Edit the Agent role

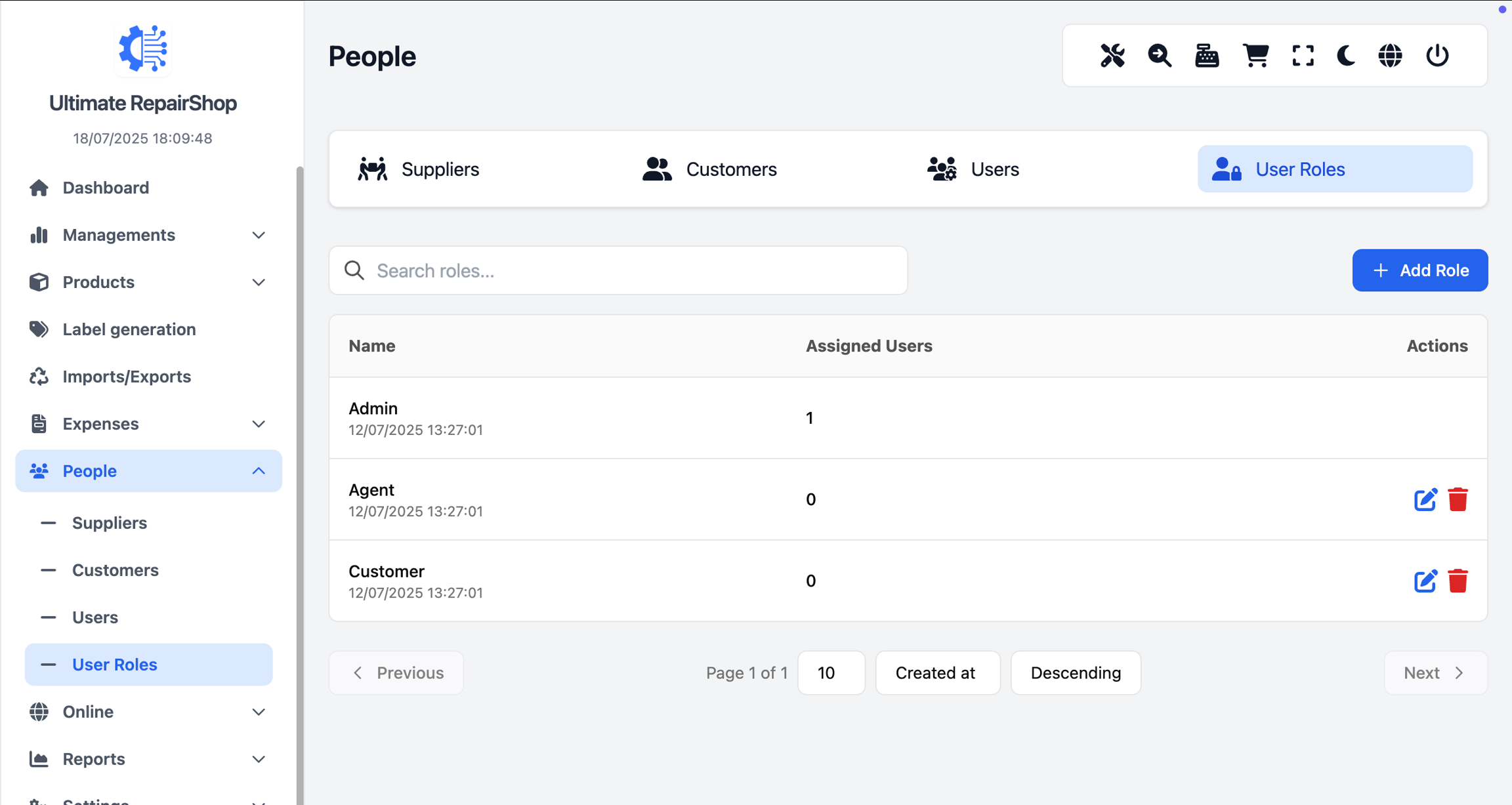[x=1425, y=500]
